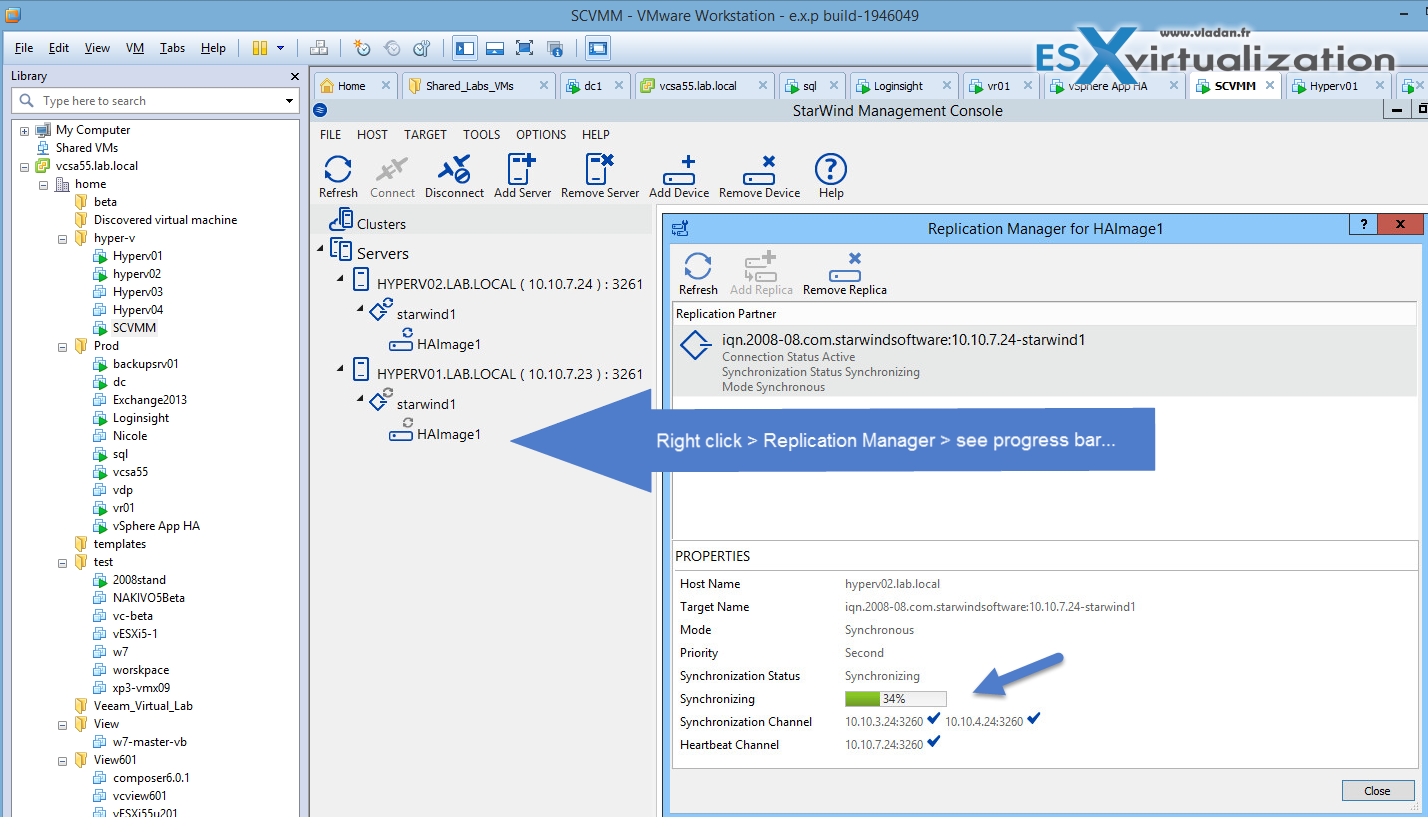1428x817 pixels.
Task: Collapse the hyper-v folder
Action: [62, 238]
